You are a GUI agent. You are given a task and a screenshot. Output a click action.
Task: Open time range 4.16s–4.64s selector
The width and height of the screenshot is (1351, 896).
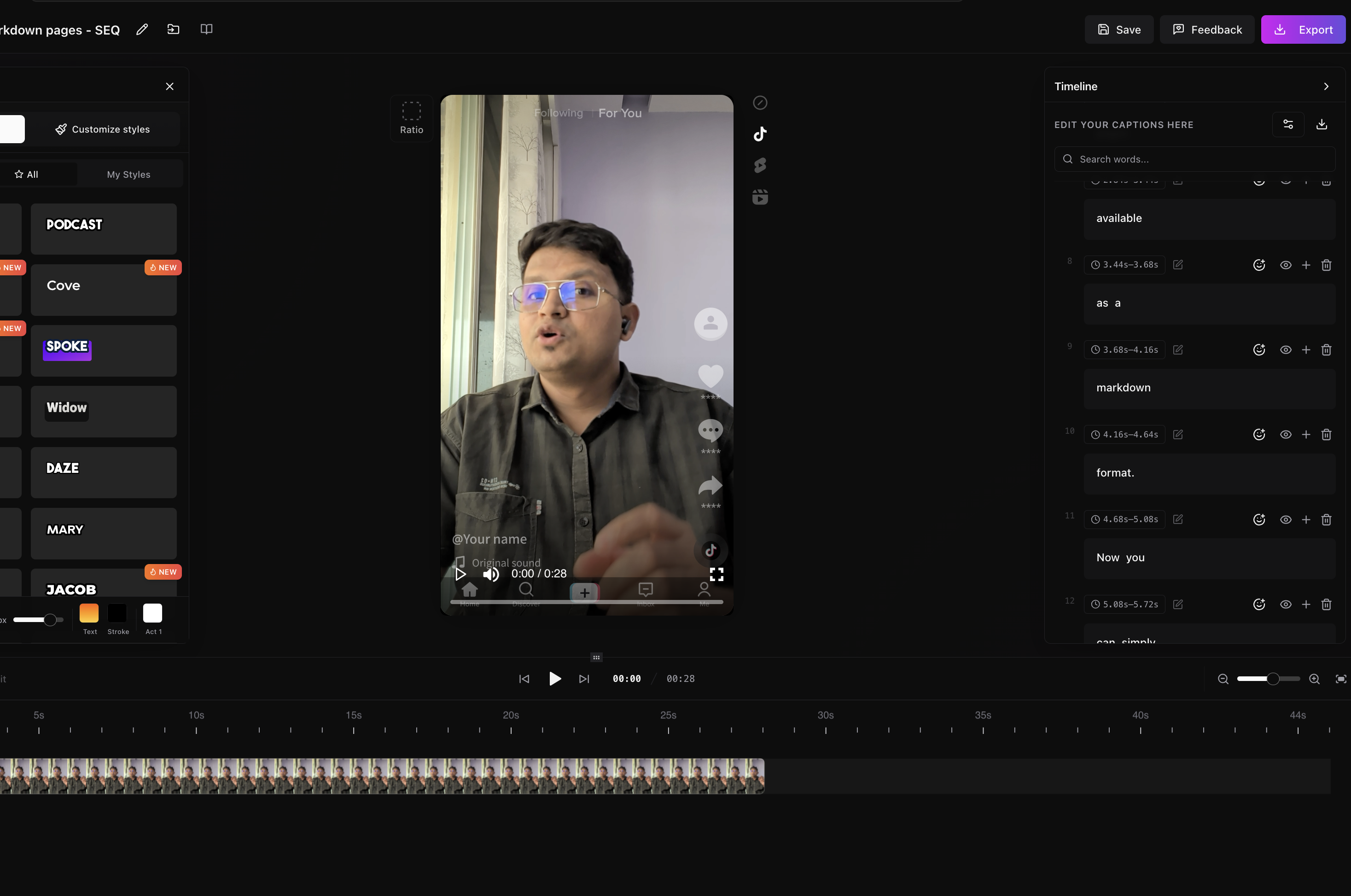point(1124,435)
